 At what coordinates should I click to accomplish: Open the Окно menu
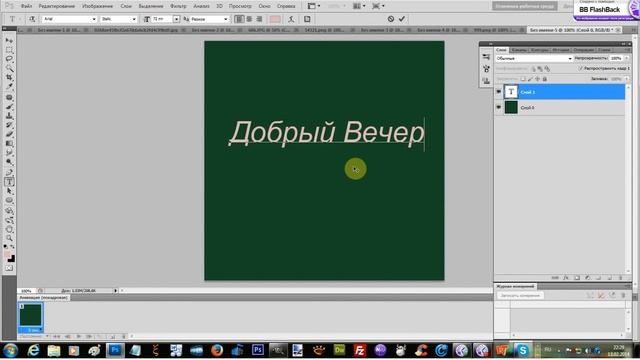264,6
